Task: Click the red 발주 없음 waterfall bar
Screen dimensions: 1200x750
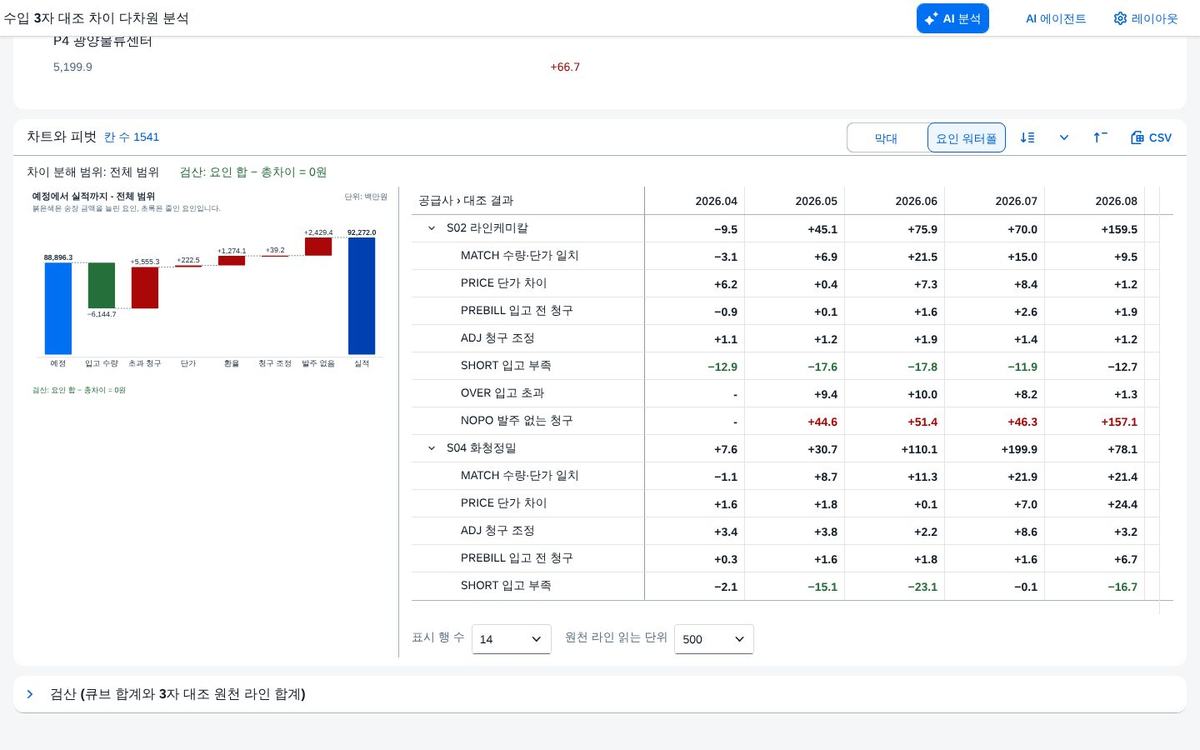Action: tap(318, 246)
